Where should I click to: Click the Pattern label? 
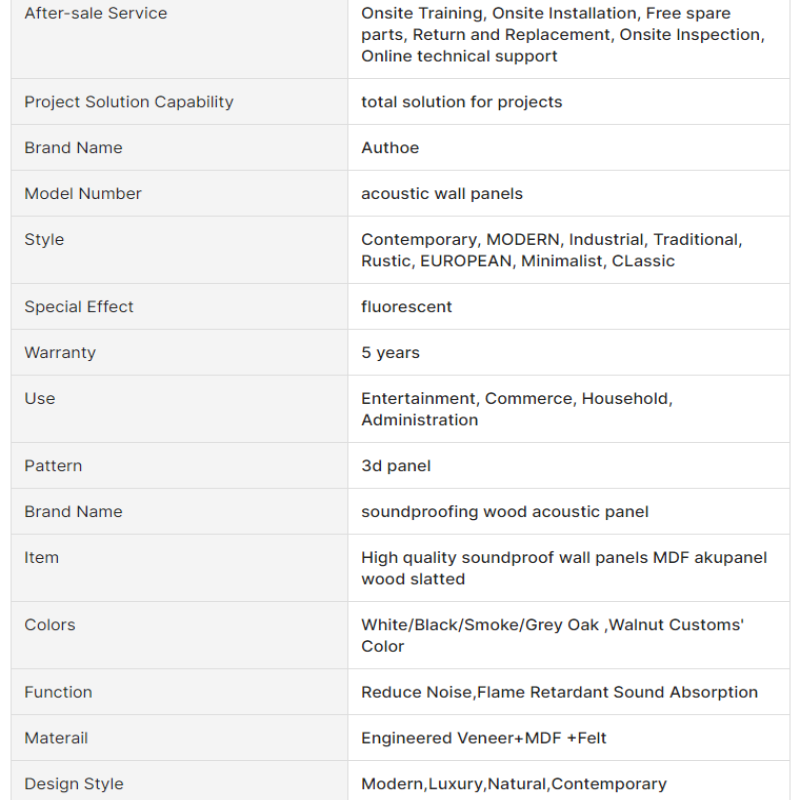pyautogui.click(x=53, y=466)
